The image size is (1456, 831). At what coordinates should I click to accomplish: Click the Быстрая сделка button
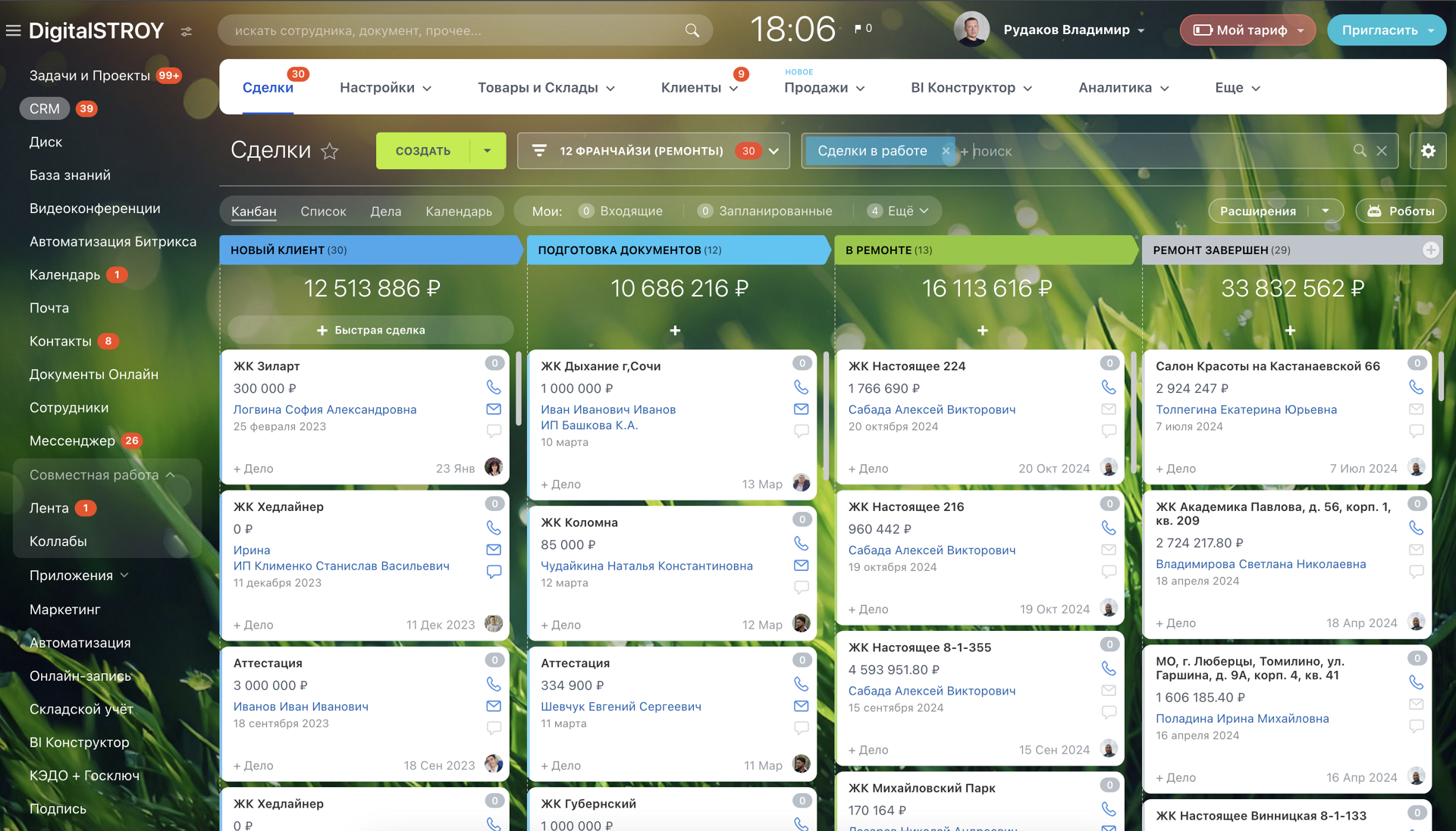[371, 331]
